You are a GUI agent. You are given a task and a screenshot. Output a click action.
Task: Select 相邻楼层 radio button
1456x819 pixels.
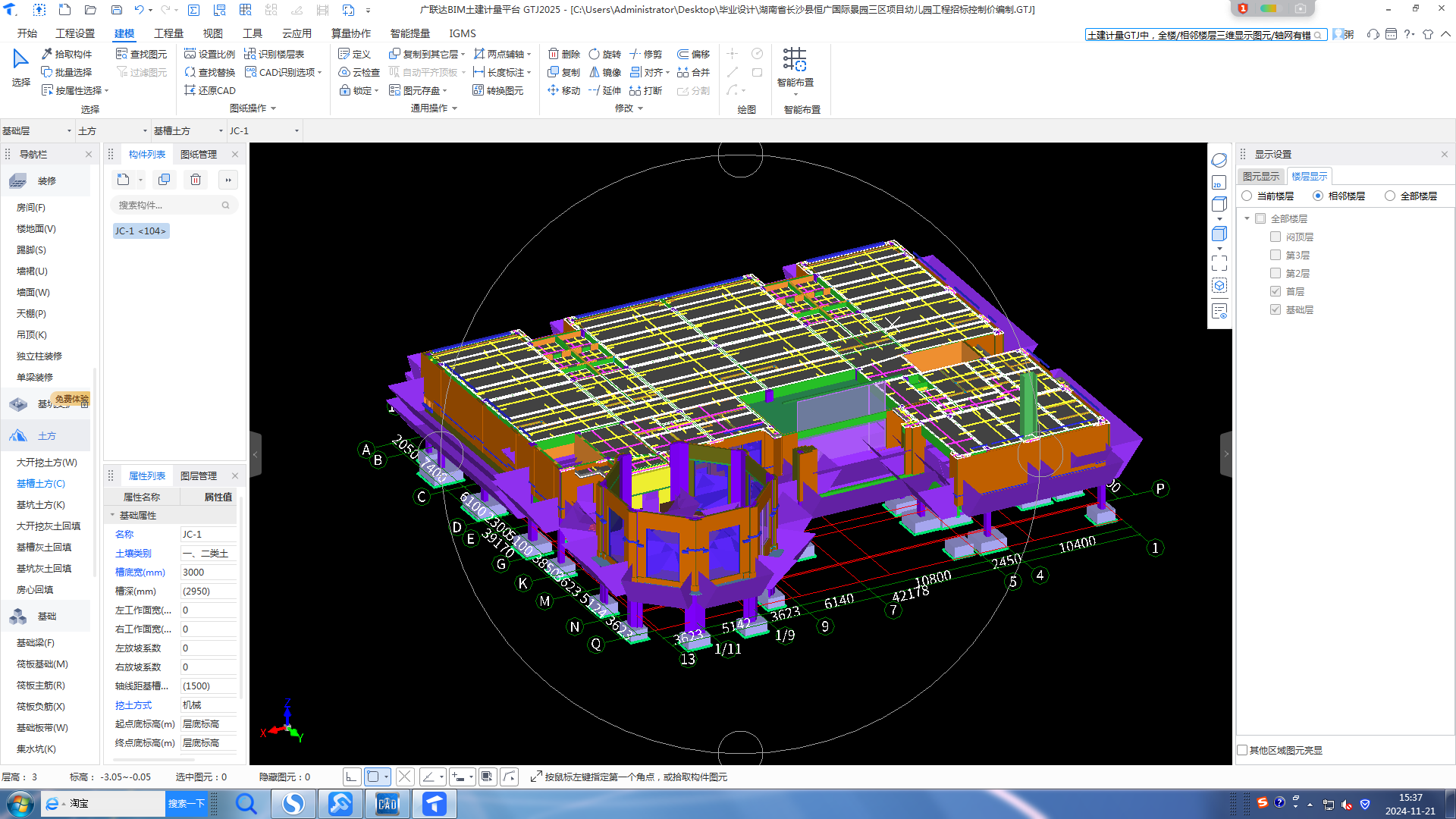(x=1318, y=196)
